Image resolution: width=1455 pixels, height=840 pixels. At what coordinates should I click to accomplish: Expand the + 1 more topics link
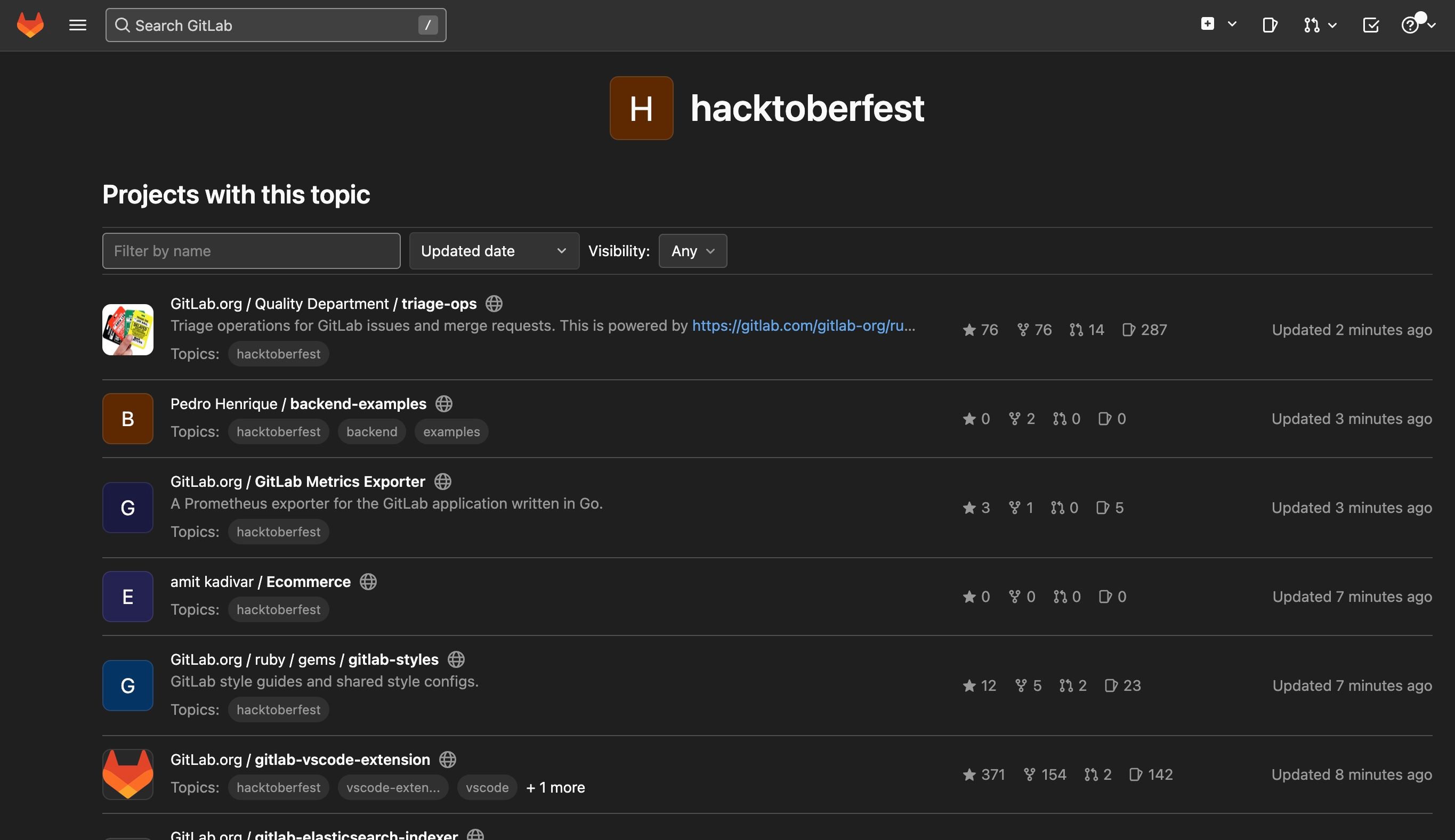pyautogui.click(x=555, y=787)
